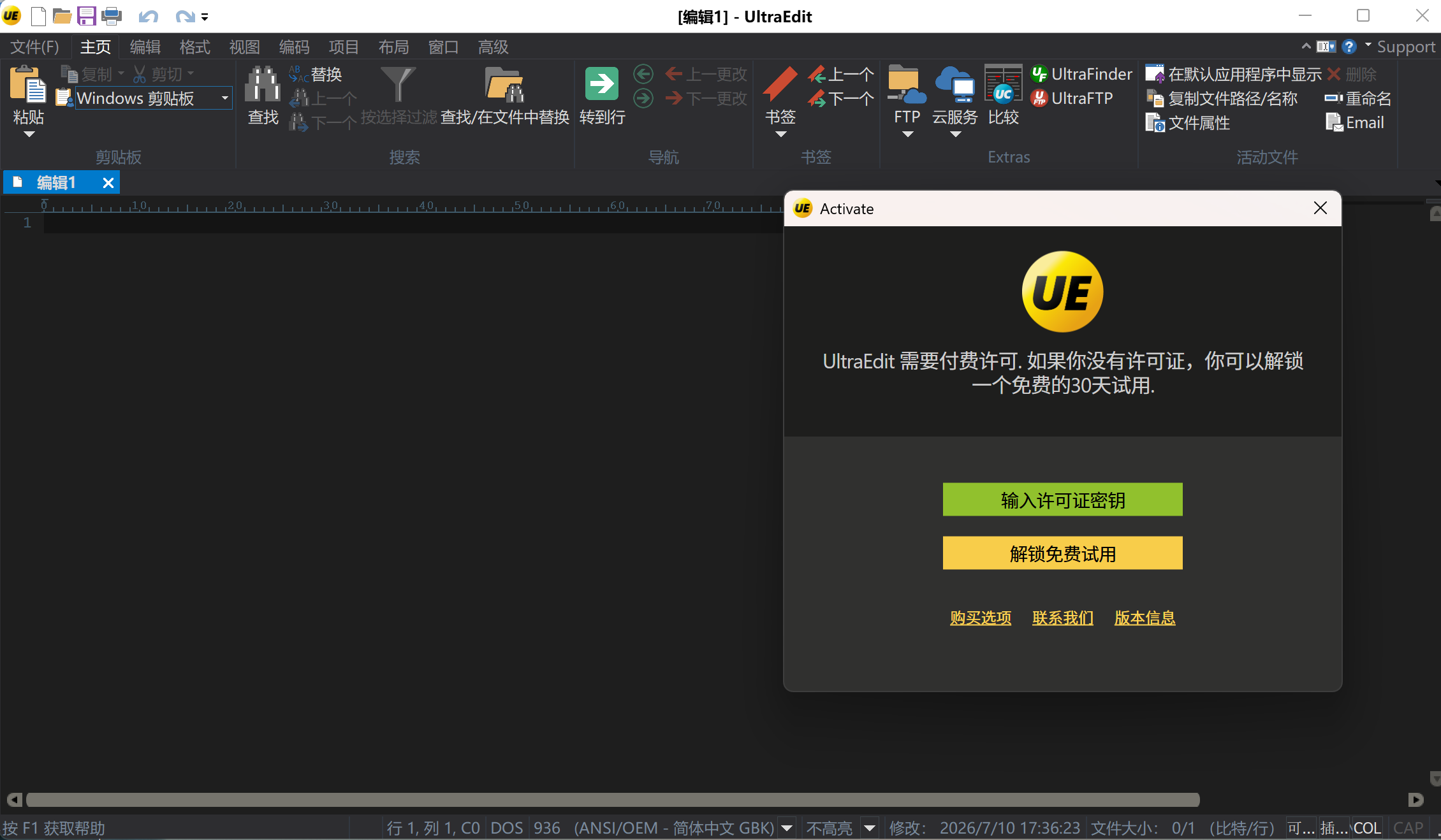Image resolution: width=1441 pixels, height=840 pixels.
Task: Redo the action with the redo arrow
Action: point(185,17)
